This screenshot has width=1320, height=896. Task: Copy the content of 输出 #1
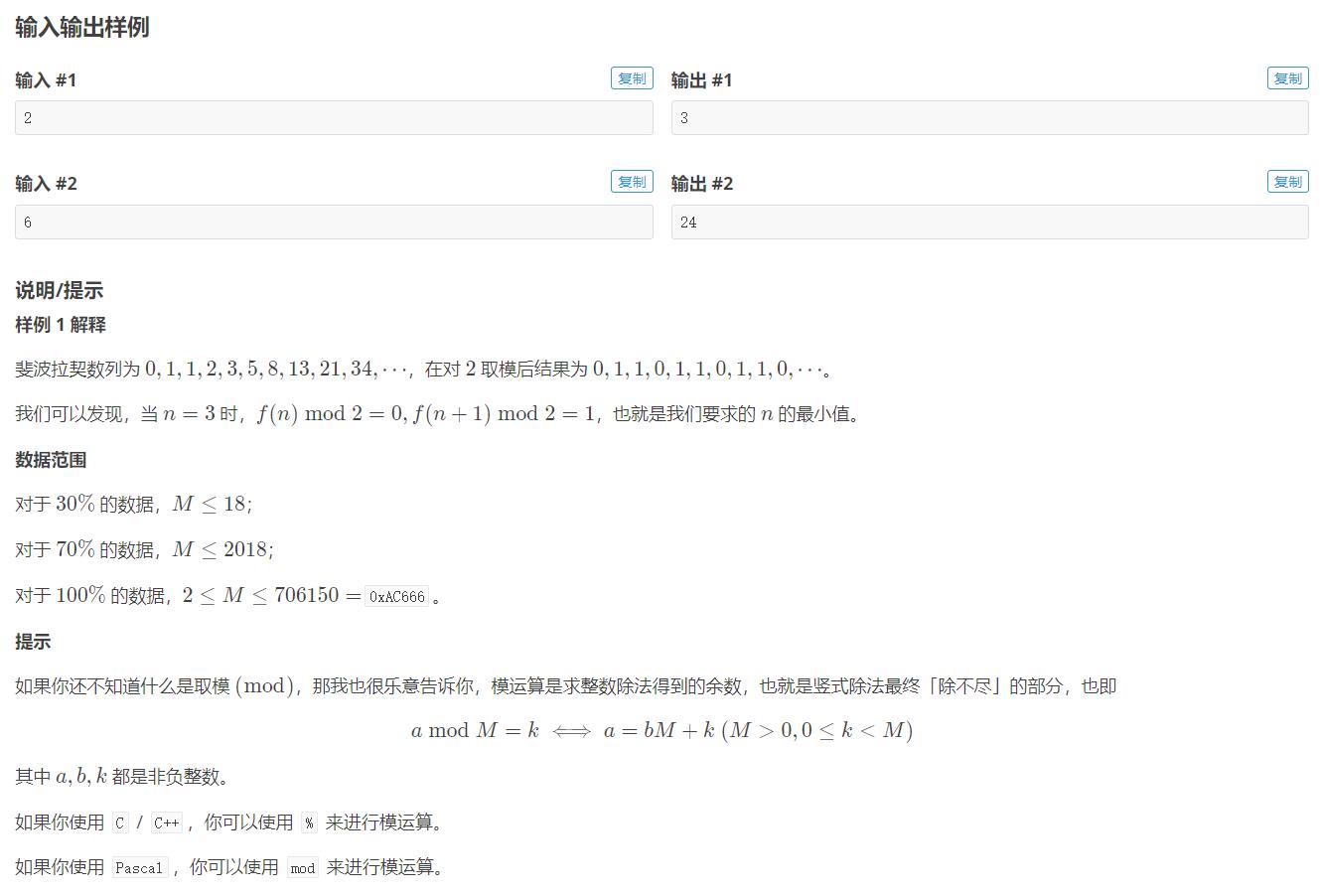pyautogui.click(x=1287, y=78)
